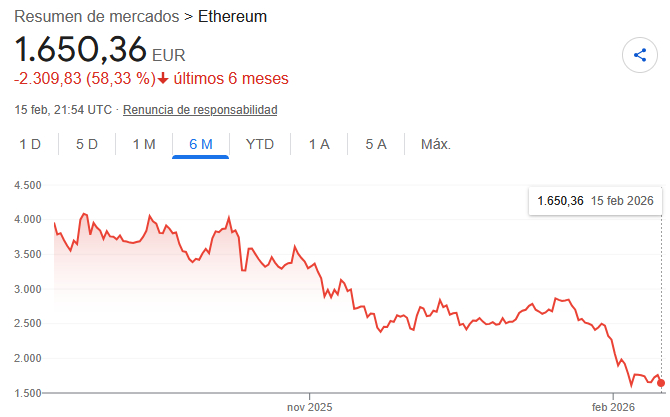Click the -2.309,83 (58,33 %) change text

(84, 78)
